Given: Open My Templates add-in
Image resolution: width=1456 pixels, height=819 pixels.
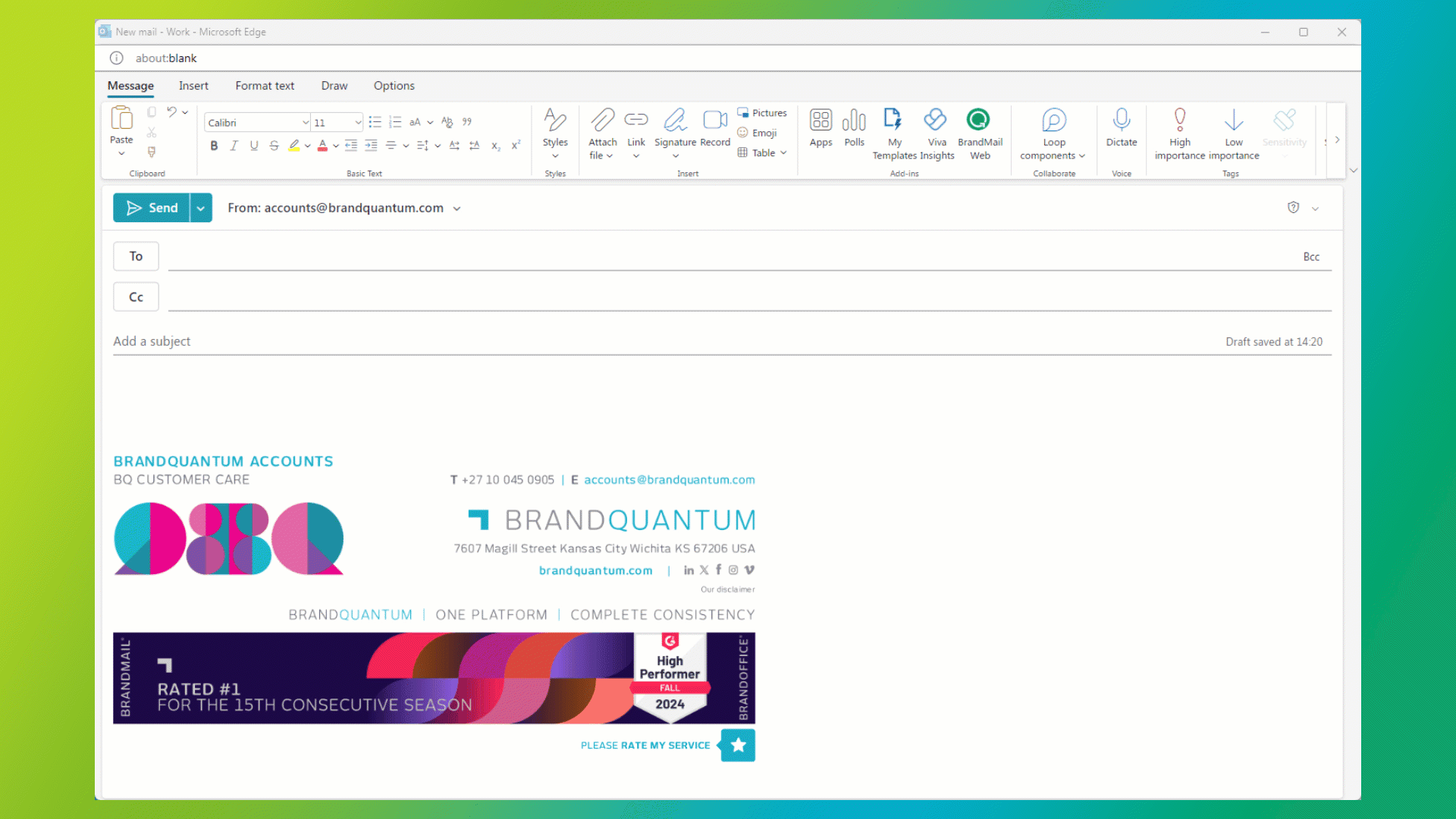Looking at the screenshot, I should [x=894, y=121].
